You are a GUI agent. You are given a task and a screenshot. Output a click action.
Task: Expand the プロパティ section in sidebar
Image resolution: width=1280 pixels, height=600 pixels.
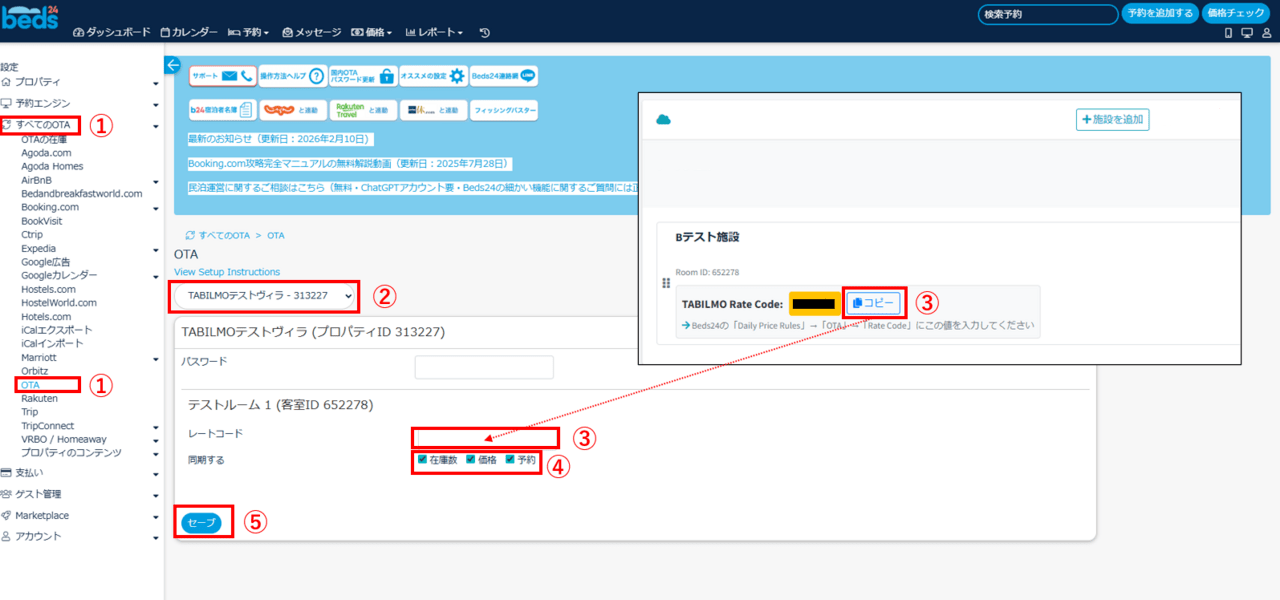point(80,82)
